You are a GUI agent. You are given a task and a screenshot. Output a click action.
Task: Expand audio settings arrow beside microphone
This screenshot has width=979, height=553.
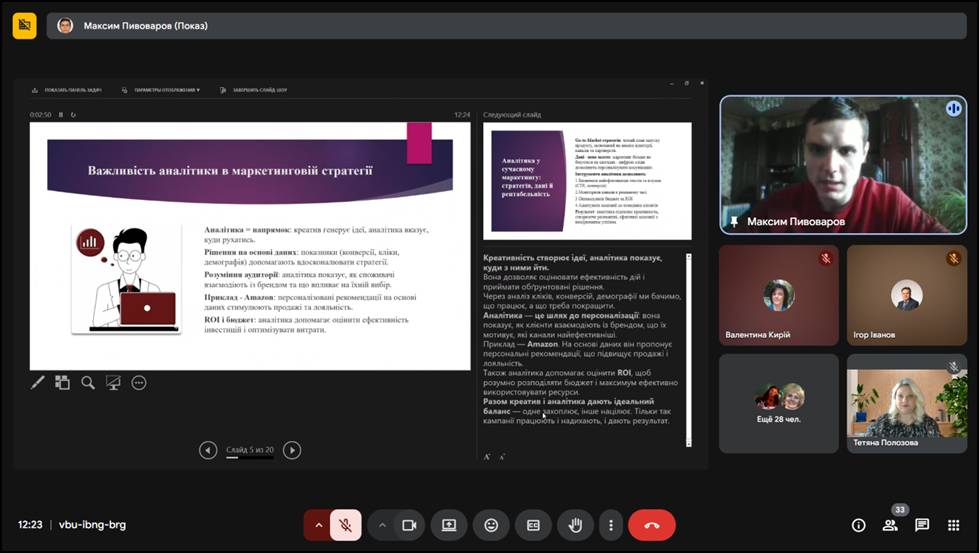(x=318, y=525)
